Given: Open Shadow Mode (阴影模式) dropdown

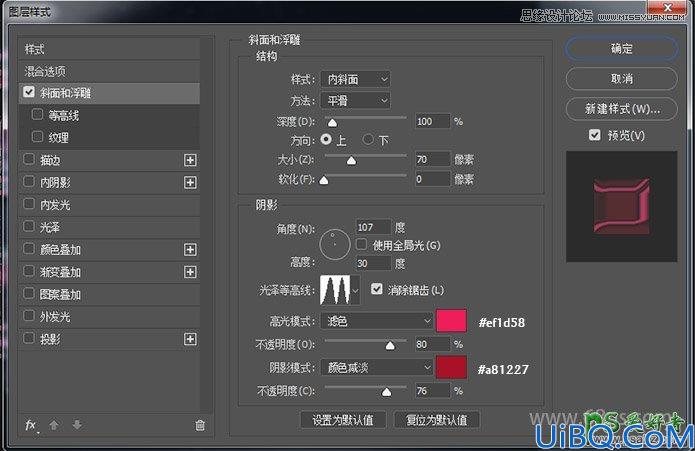Looking at the screenshot, I should pos(376,367).
